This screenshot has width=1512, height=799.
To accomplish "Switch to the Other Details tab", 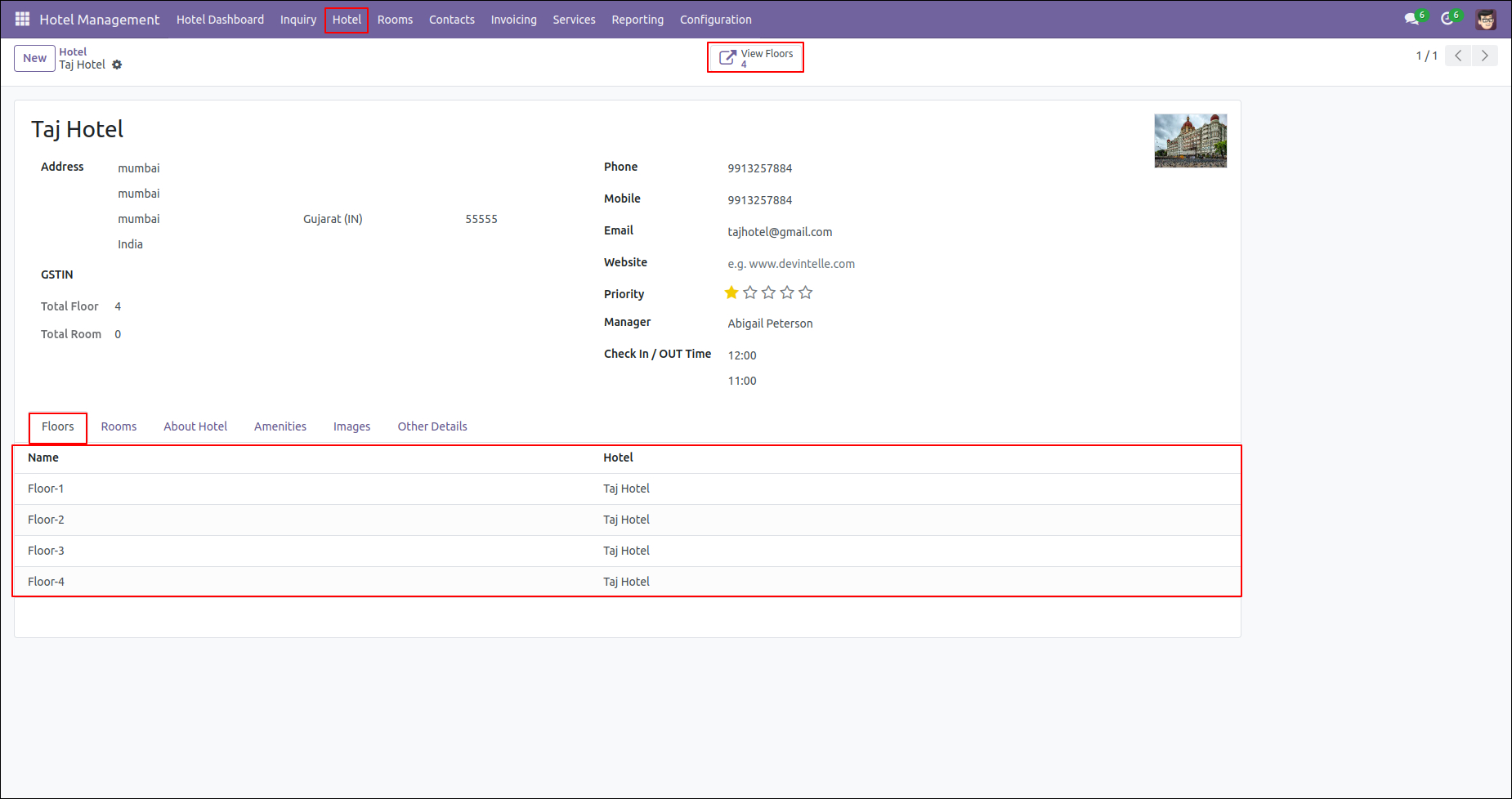I will click(x=432, y=426).
